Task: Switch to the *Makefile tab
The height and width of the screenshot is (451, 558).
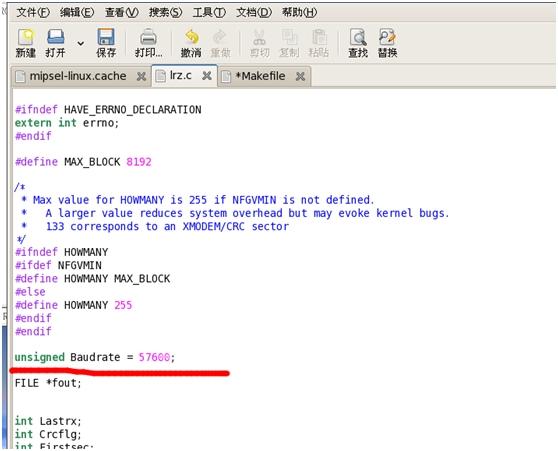Action: [260, 76]
